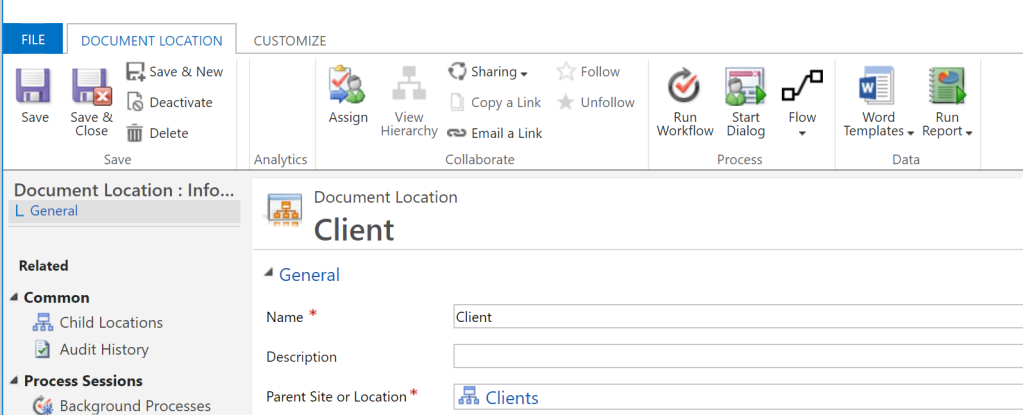1023x415 pixels.
Task: Click the Run Workflow icon
Action: 685,86
